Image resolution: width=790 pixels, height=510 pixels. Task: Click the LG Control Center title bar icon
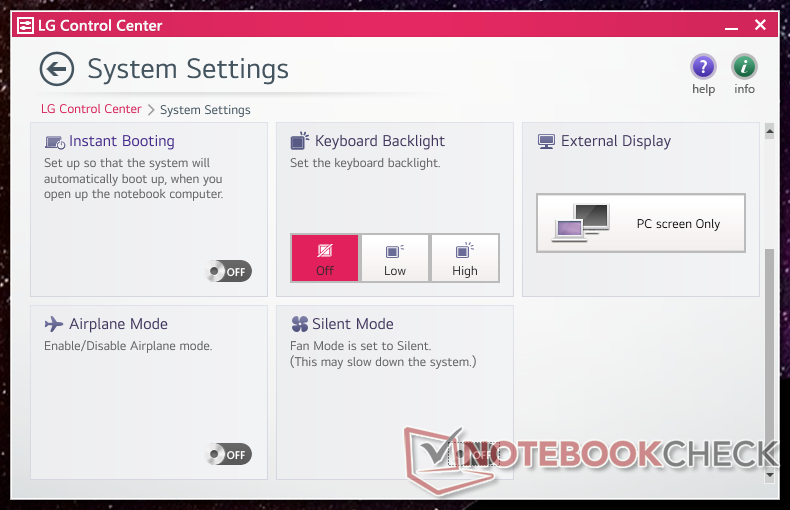[25, 25]
